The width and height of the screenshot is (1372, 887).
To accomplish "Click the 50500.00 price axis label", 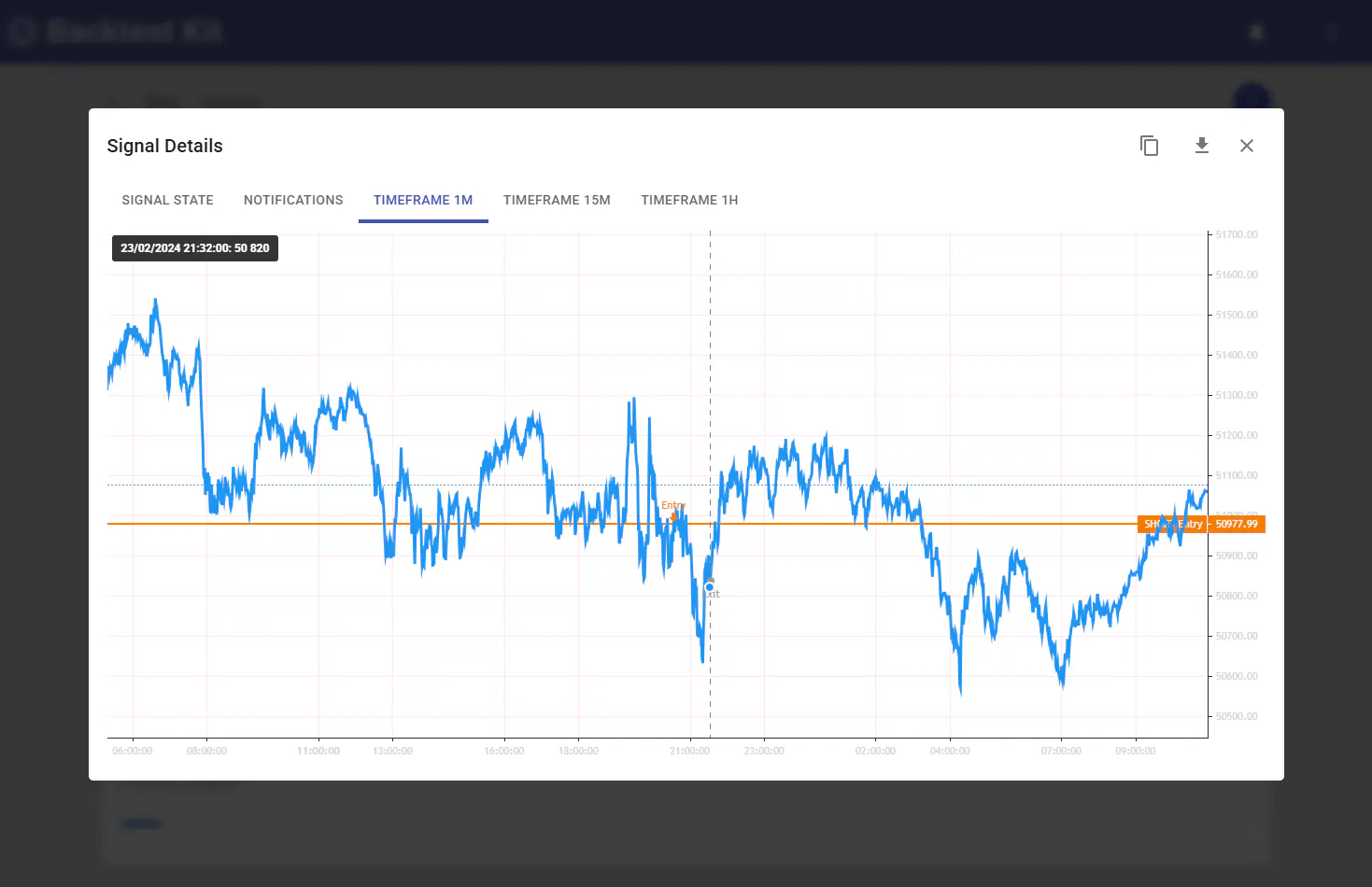I will (1237, 716).
